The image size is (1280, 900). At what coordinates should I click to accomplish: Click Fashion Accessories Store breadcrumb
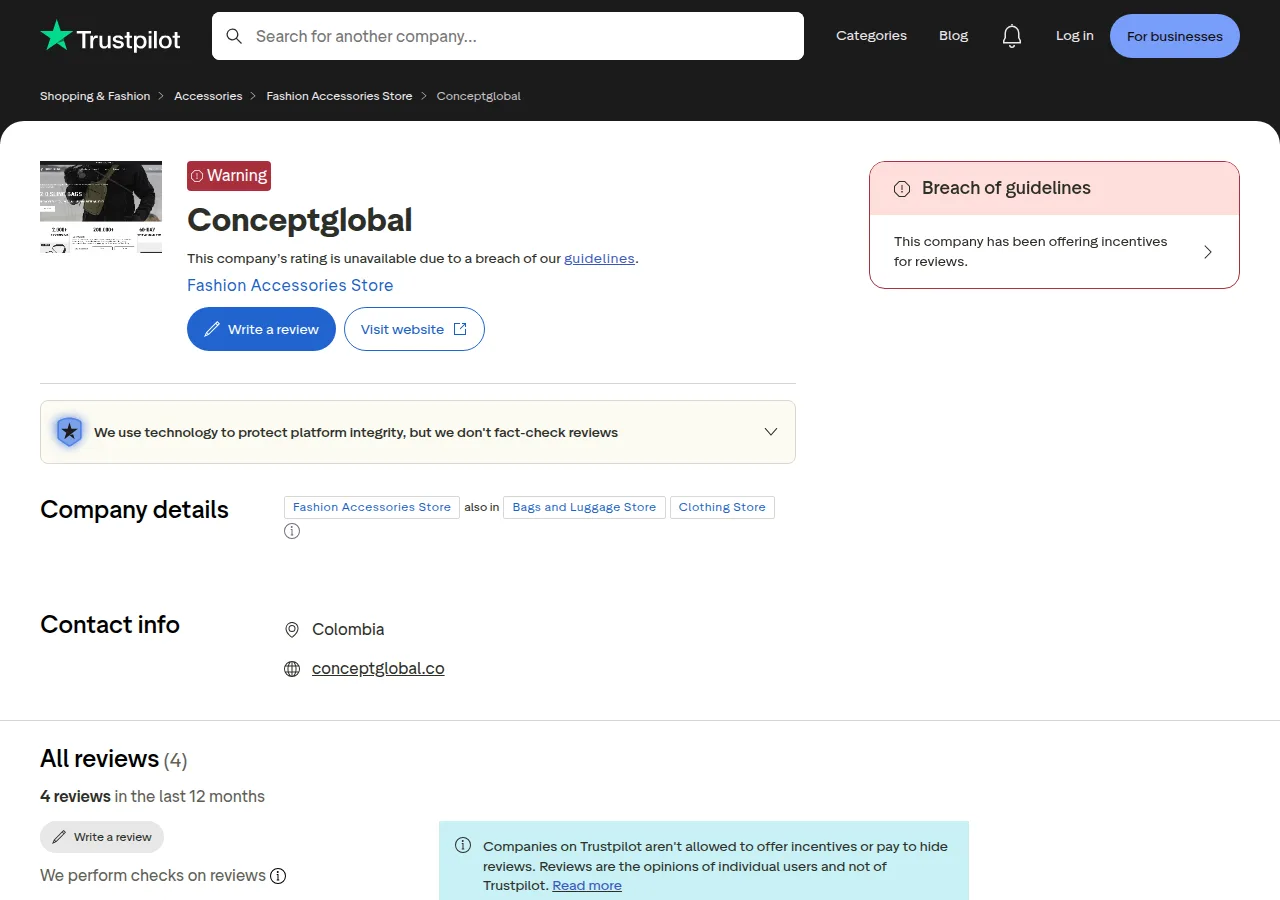(339, 96)
